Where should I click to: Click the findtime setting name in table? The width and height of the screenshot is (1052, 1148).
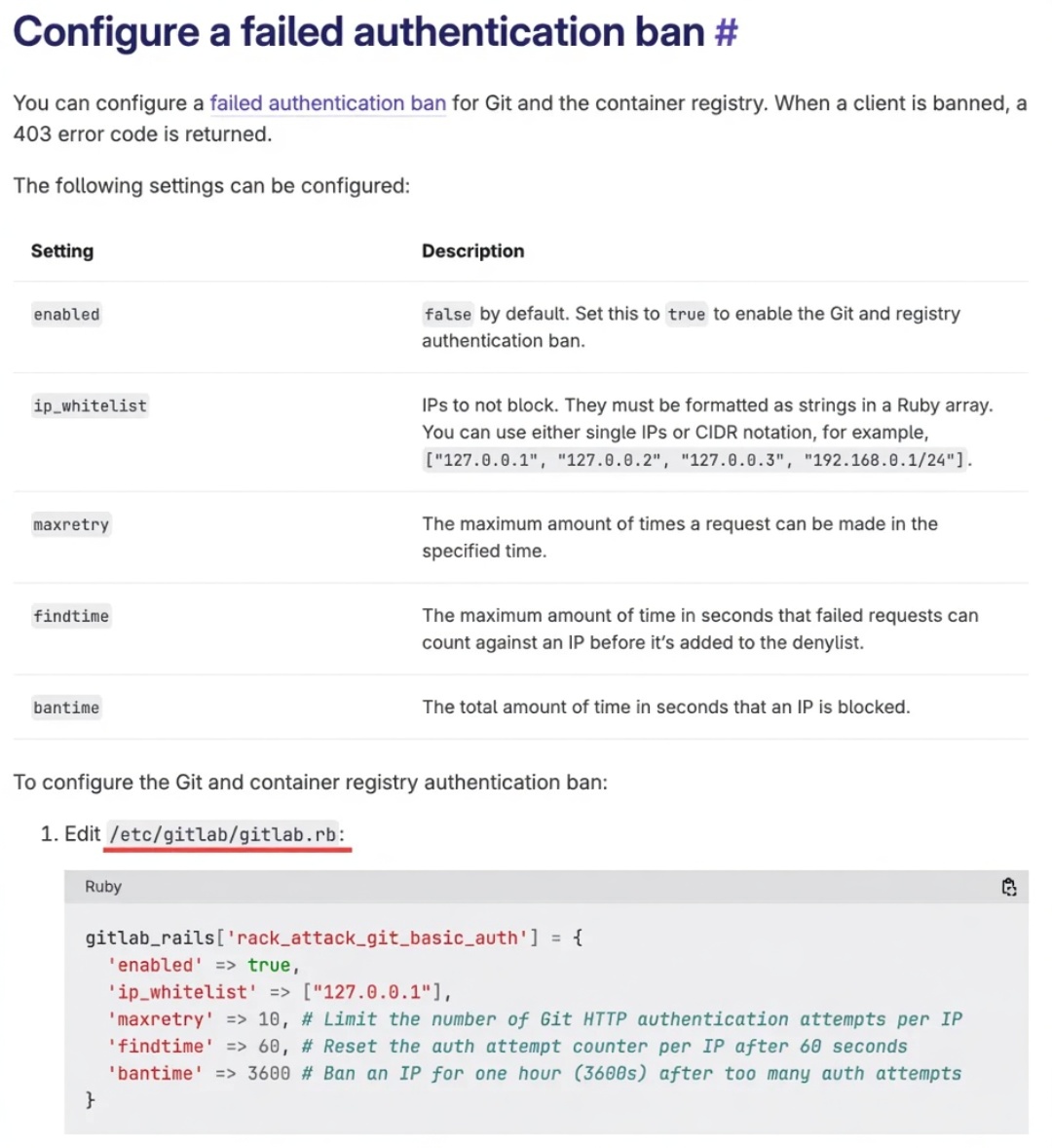(71, 617)
